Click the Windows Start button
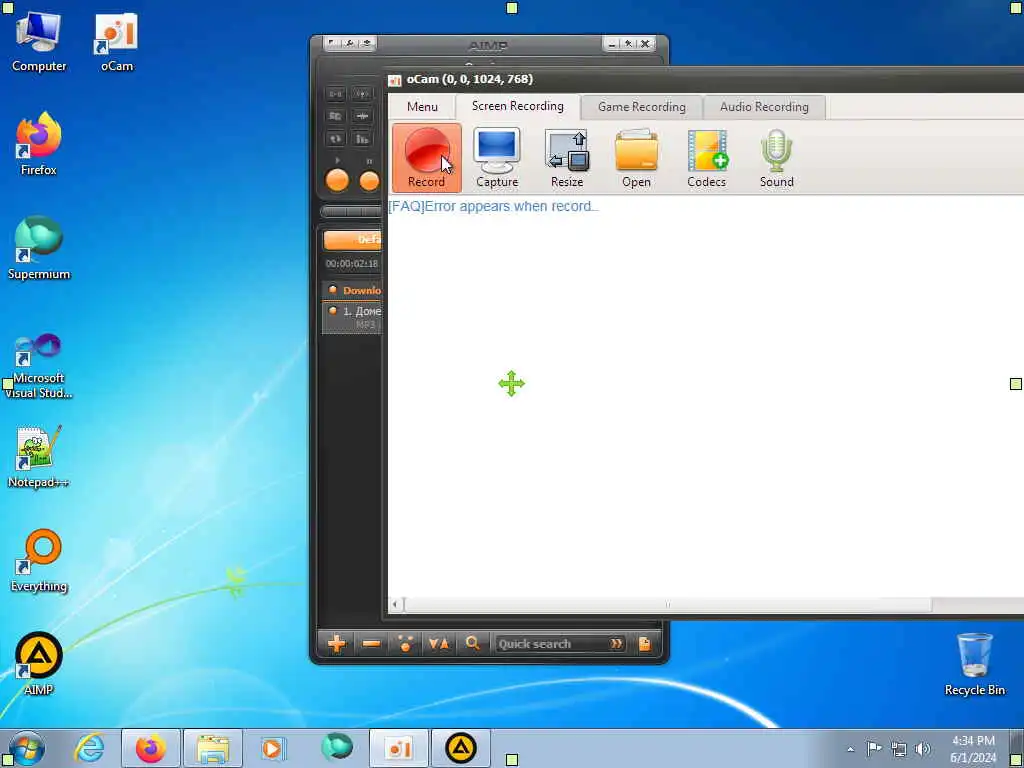 [x=26, y=748]
